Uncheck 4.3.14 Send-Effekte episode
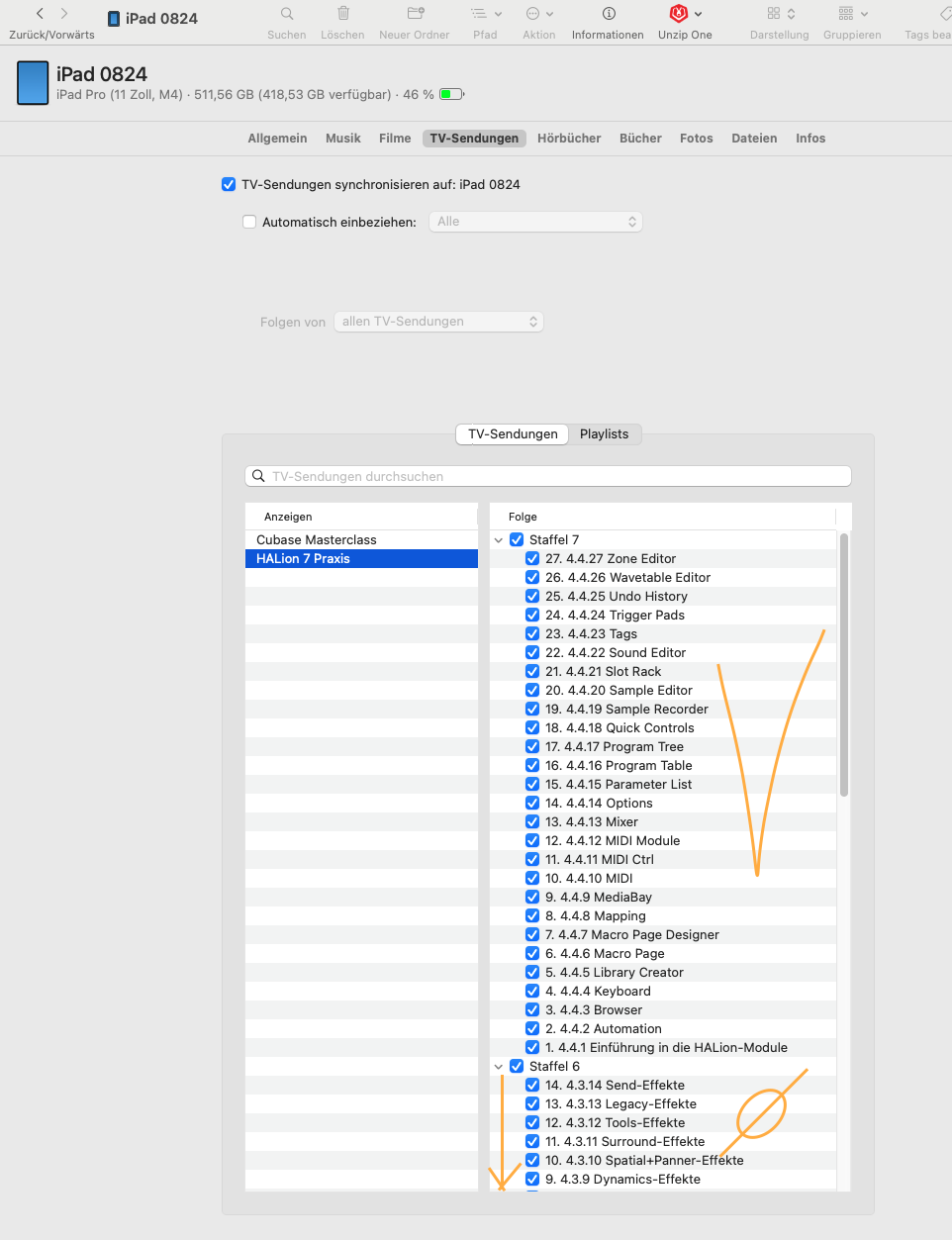Image resolution: width=952 pixels, height=1240 pixels. tap(532, 1085)
